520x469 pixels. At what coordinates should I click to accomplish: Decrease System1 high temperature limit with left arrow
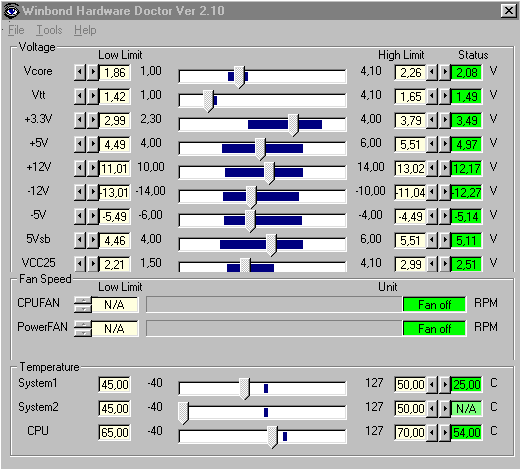pyautogui.click(x=432, y=384)
